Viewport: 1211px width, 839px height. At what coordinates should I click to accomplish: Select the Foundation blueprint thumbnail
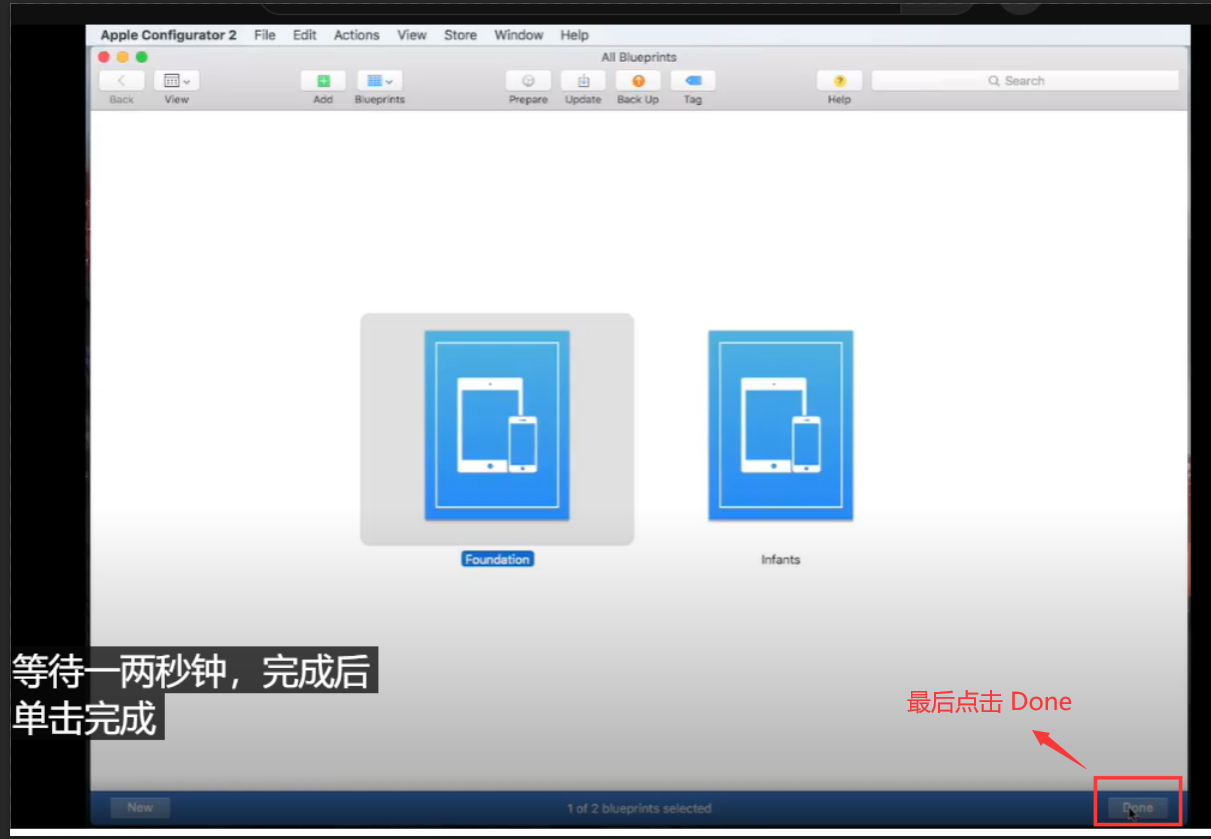pyautogui.click(x=497, y=426)
